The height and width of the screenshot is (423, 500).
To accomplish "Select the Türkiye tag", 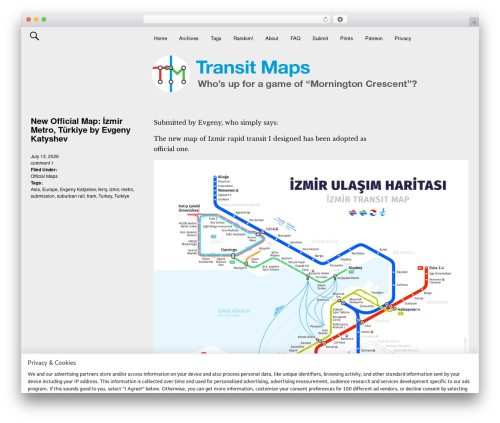I will 122,196.
